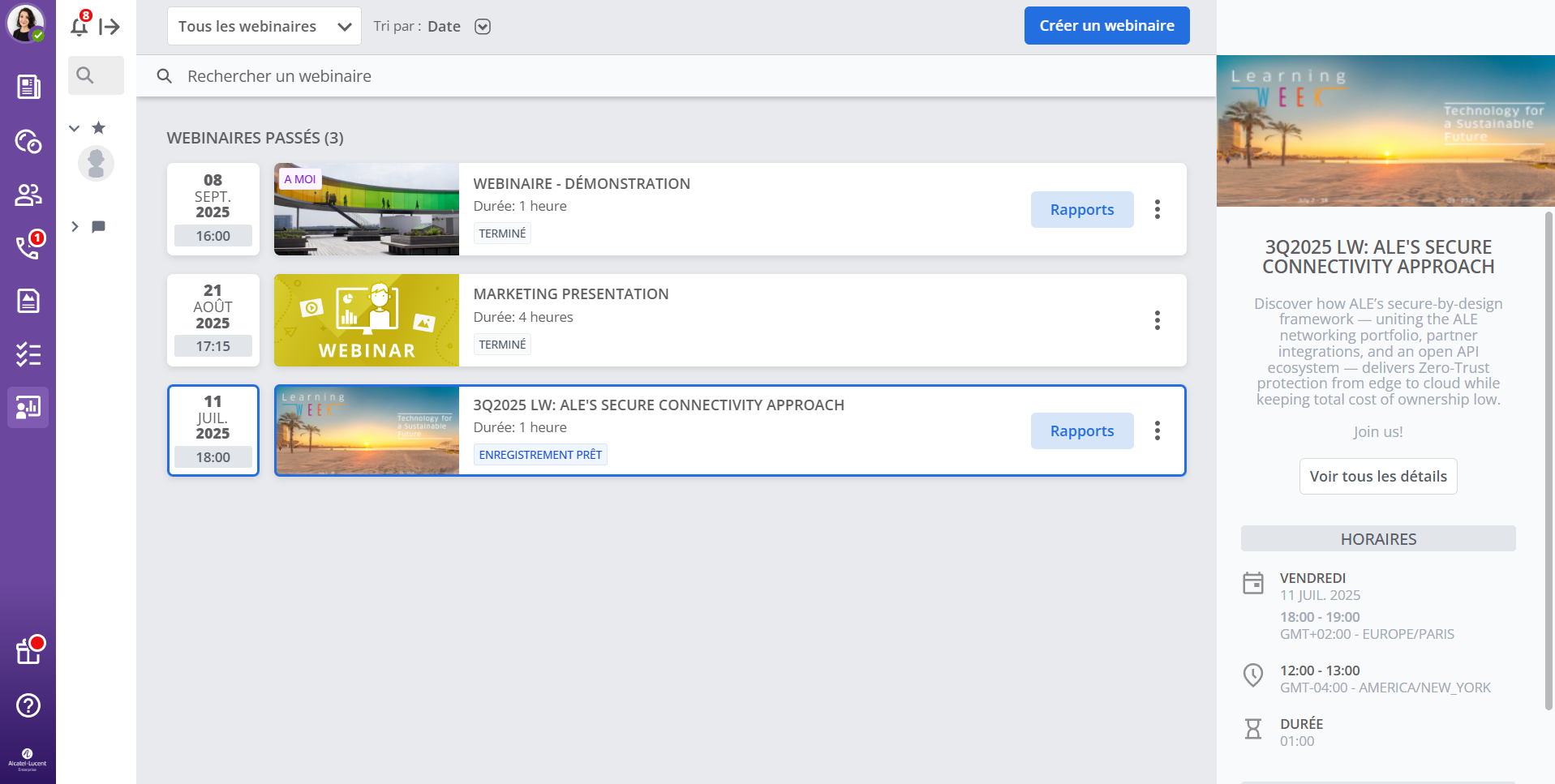1555x784 pixels.
Task: Click the calendar icon in Horaires
Action: click(x=1253, y=583)
